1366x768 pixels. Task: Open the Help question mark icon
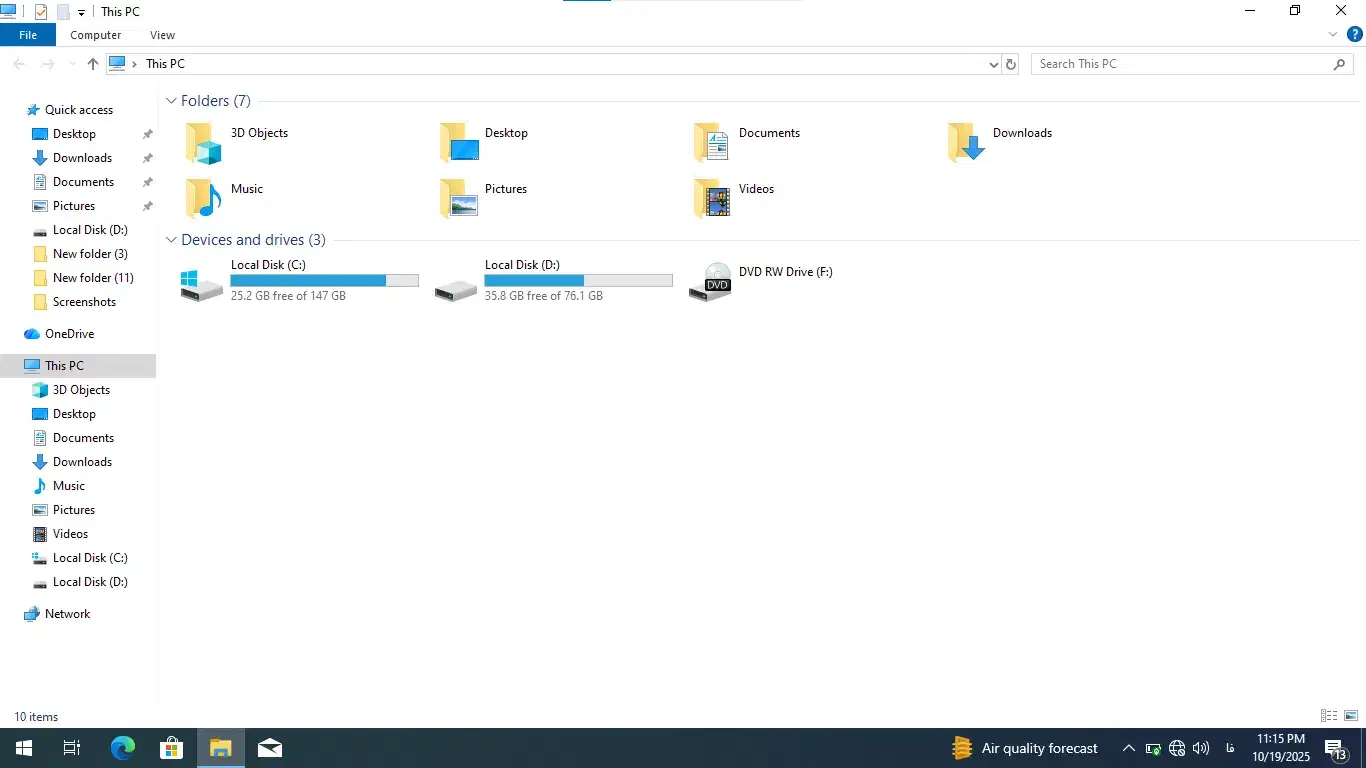point(1354,34)
